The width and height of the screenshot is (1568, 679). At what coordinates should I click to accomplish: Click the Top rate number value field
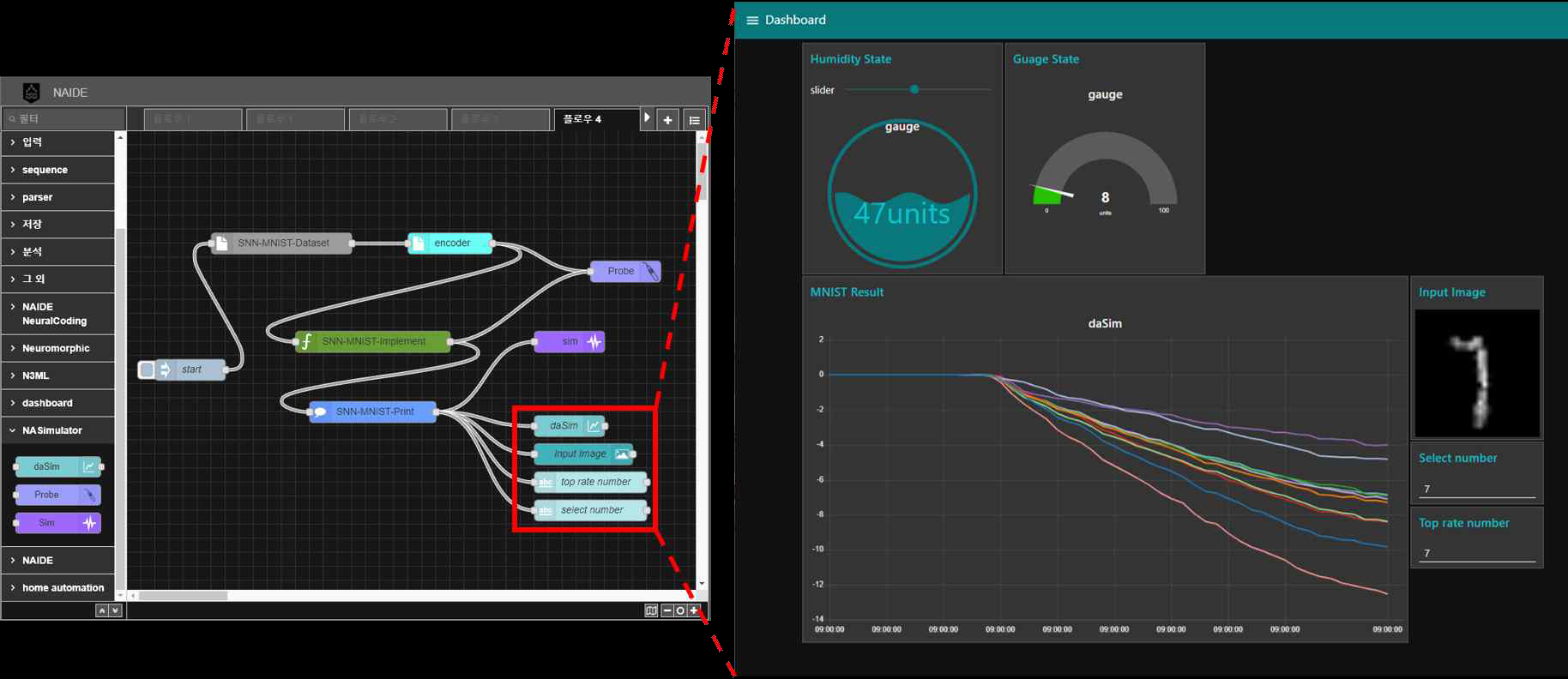pyautogui.click(x=1476, y=554)
